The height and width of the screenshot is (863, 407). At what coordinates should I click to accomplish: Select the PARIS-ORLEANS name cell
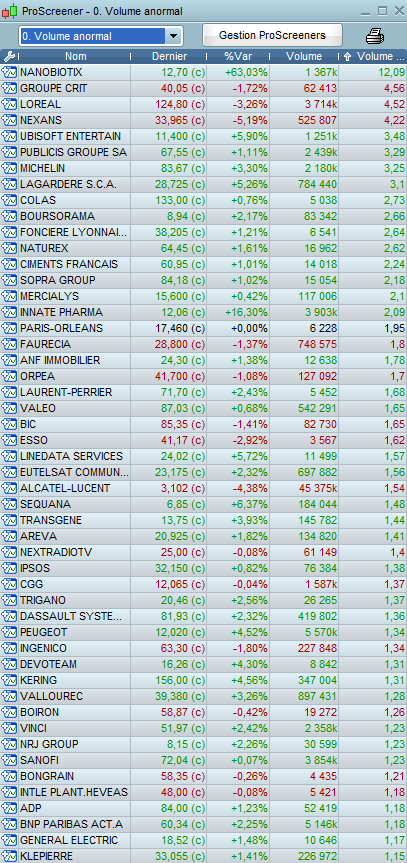[74, 328]
